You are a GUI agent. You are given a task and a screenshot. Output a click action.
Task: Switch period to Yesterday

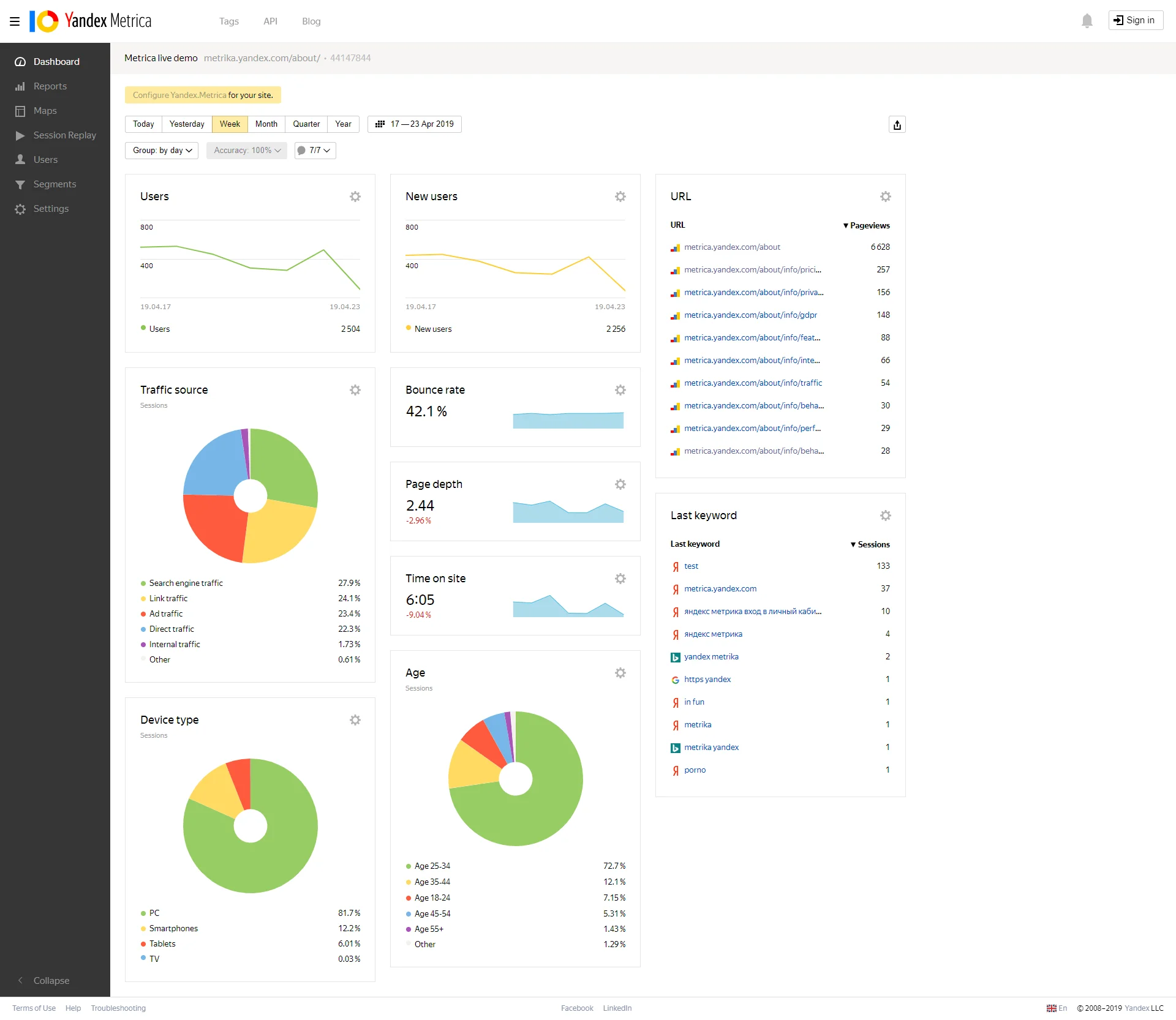pos(186,124)
